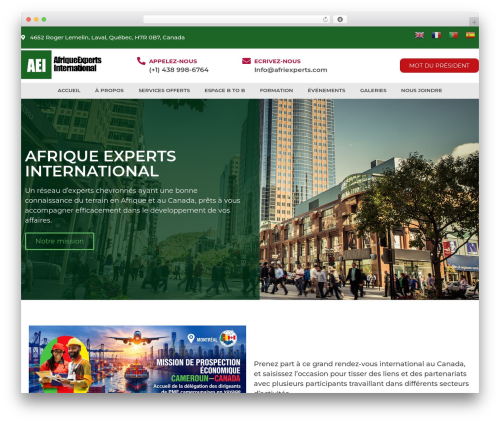Image resolution: width=500 pixels, height=423 pixels.
Task: Open the Accueil menu item
Action: (69, 90)
